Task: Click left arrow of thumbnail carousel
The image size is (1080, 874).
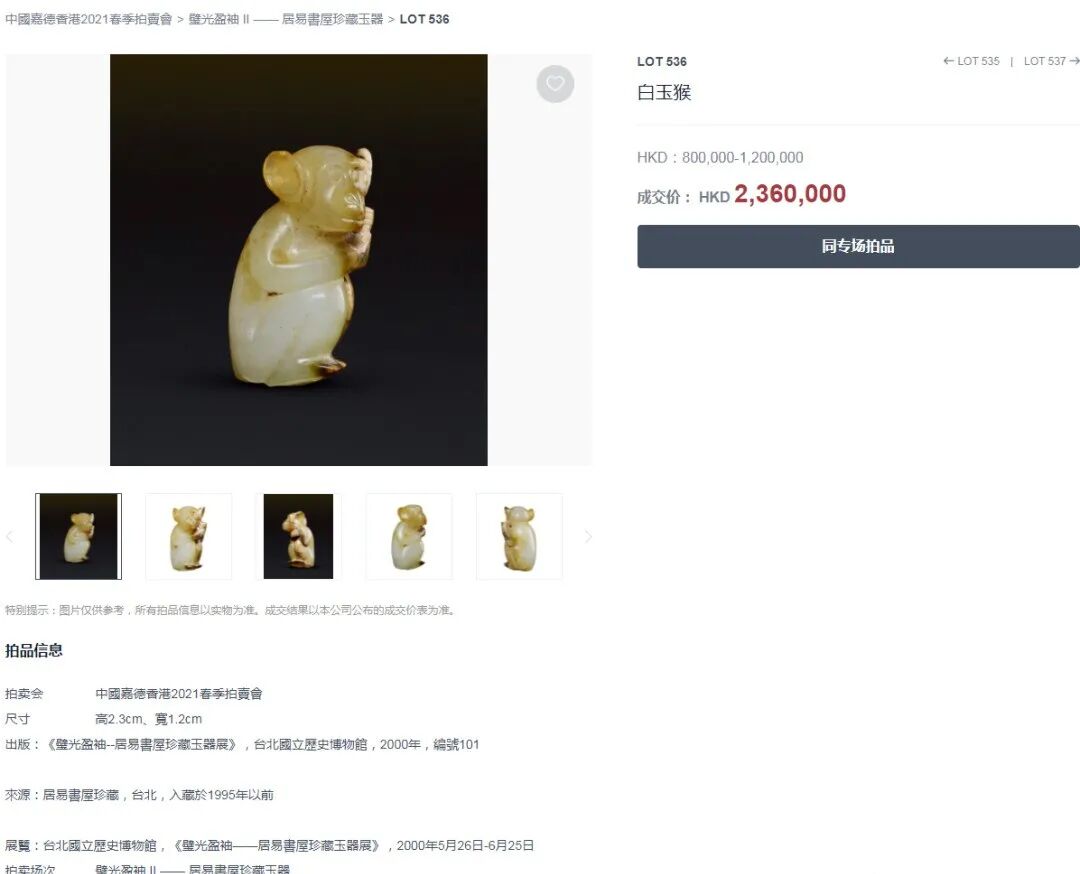Action: 10,537
